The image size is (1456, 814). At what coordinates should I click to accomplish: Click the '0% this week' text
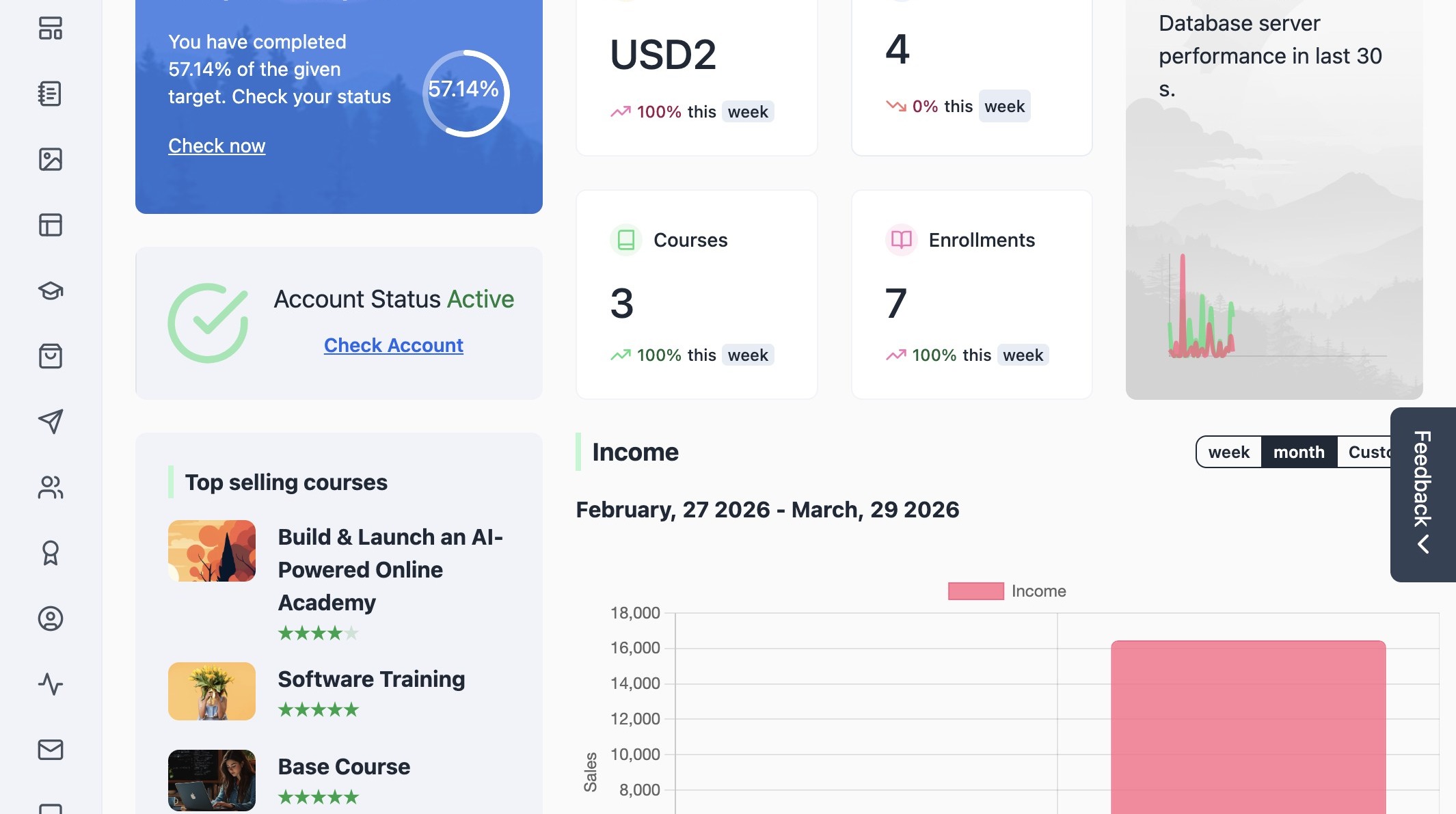971,107
